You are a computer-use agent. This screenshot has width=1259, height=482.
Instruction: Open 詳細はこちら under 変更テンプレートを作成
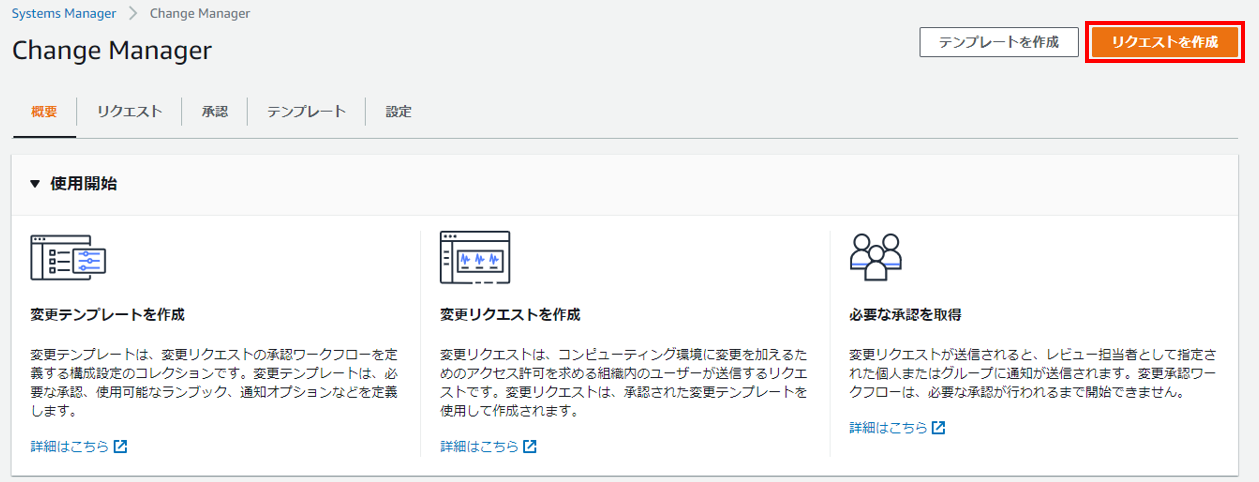pos(69,446)
